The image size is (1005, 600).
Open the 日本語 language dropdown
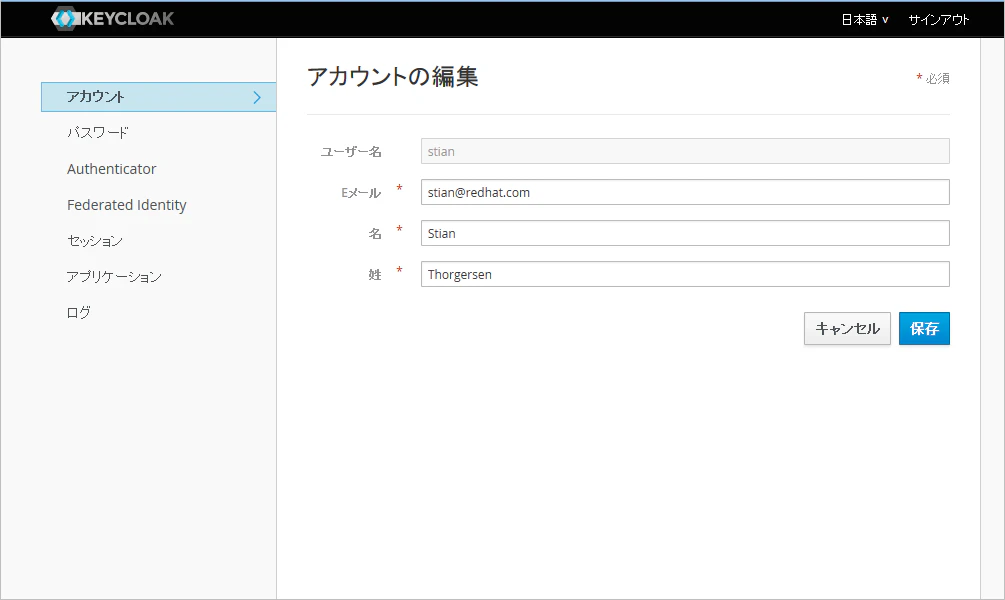coord(865,20)
